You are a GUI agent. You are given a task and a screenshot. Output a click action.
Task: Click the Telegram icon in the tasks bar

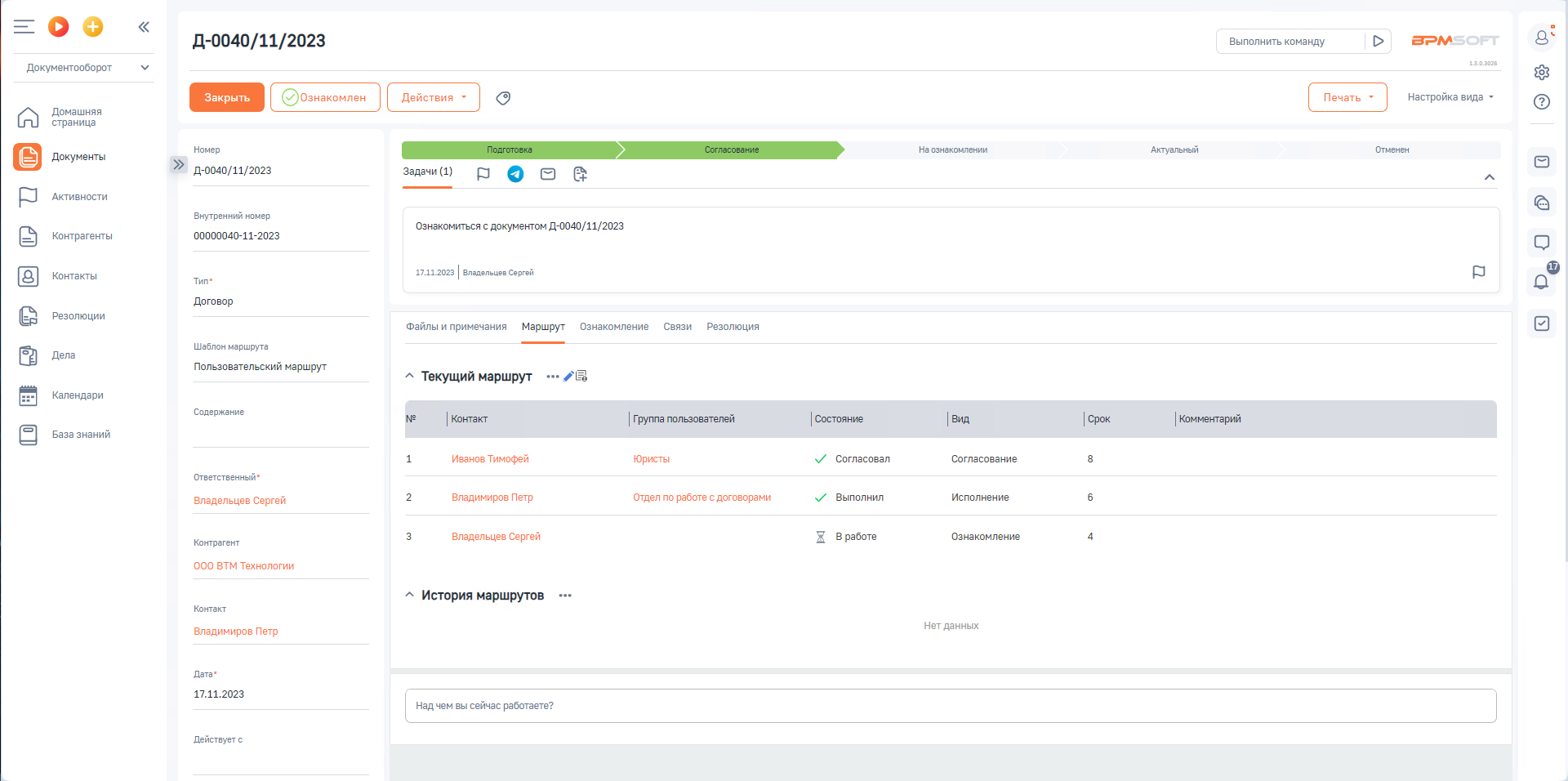click(x=515, y=174)
